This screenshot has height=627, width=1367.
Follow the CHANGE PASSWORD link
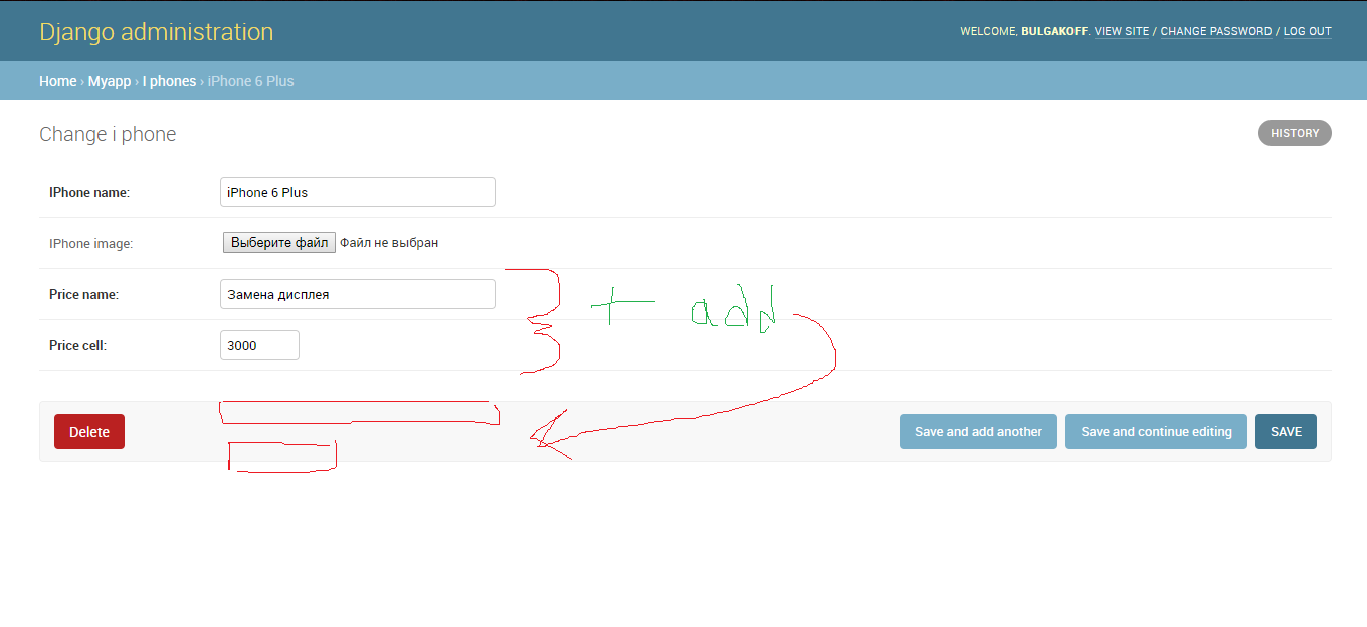tap(1216, 31)
